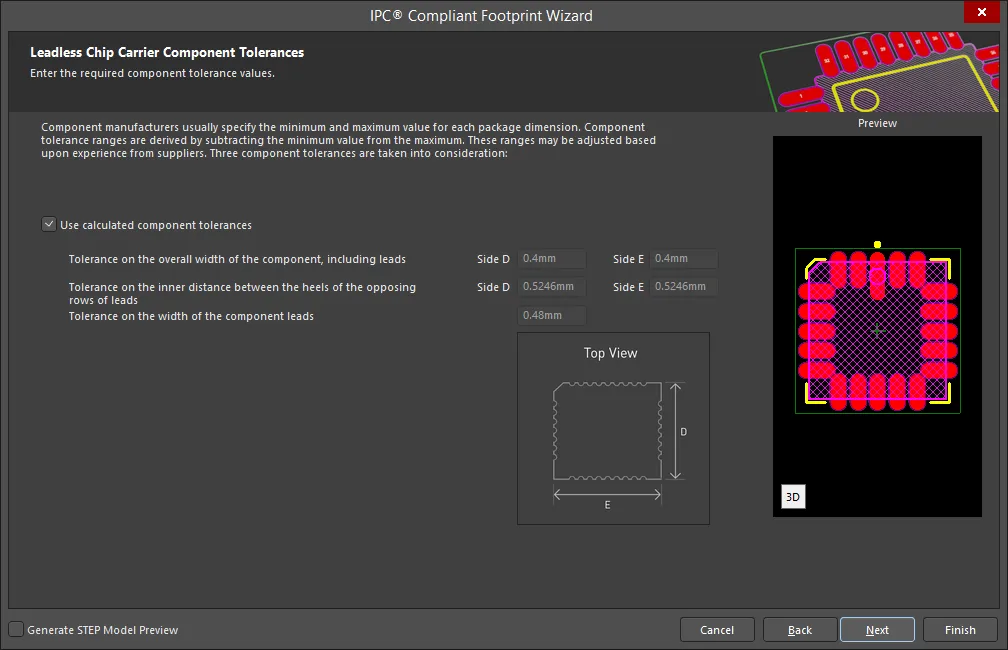Screen dimensions: 1008x650
Task: Click Enter the required component tolerance values text
Action: click(x=152, y=73)
